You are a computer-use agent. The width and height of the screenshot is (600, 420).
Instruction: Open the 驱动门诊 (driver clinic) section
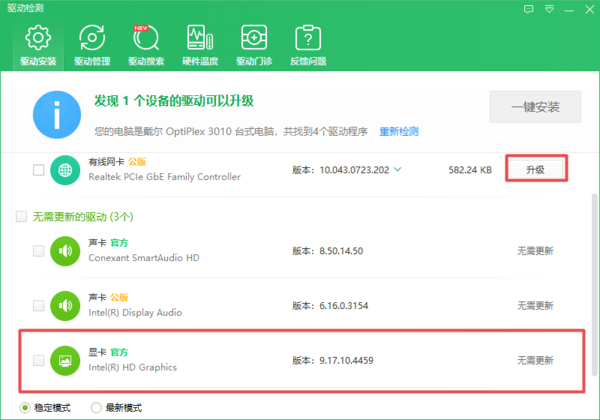(x=254, y=46)
